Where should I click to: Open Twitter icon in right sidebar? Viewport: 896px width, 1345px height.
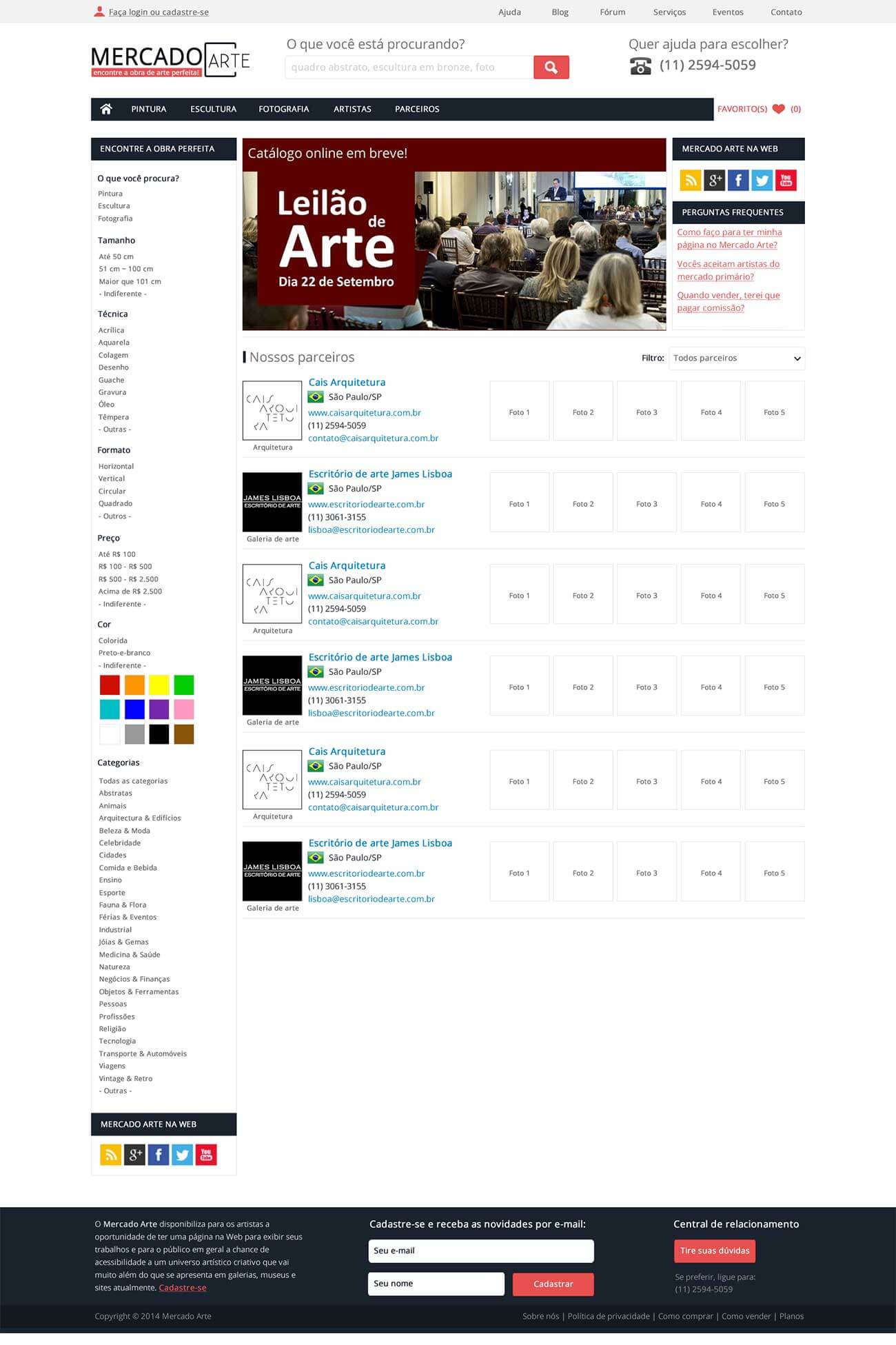click(762, 181)
